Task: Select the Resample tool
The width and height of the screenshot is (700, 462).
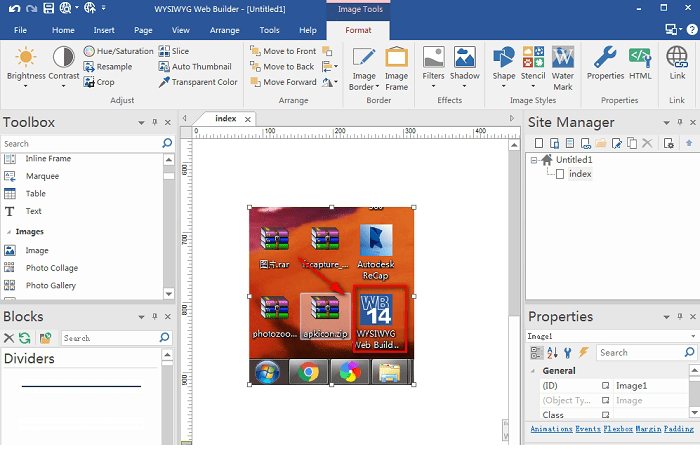Action: [x=108, y=67]
